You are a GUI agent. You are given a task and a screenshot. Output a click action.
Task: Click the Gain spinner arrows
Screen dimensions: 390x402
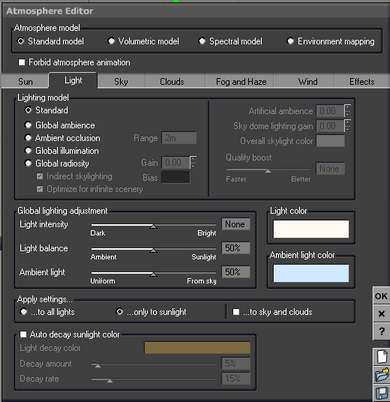[193, 163]
